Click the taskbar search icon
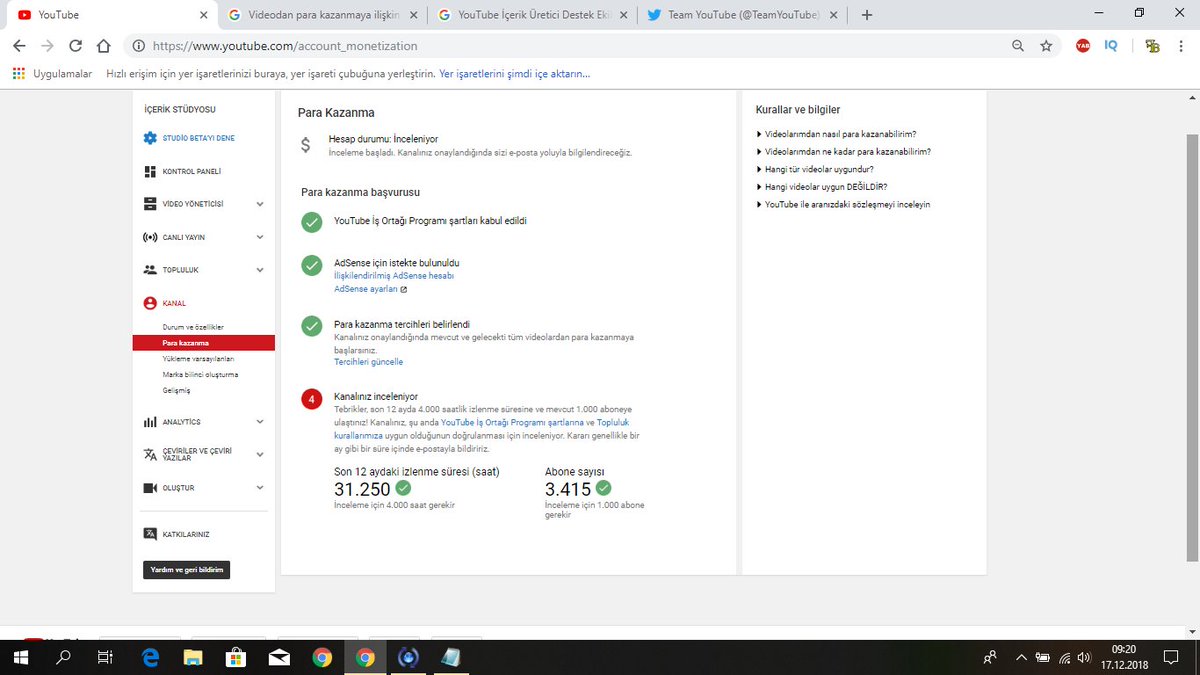Screen dimensions: 1200x675 coord(64,657)
